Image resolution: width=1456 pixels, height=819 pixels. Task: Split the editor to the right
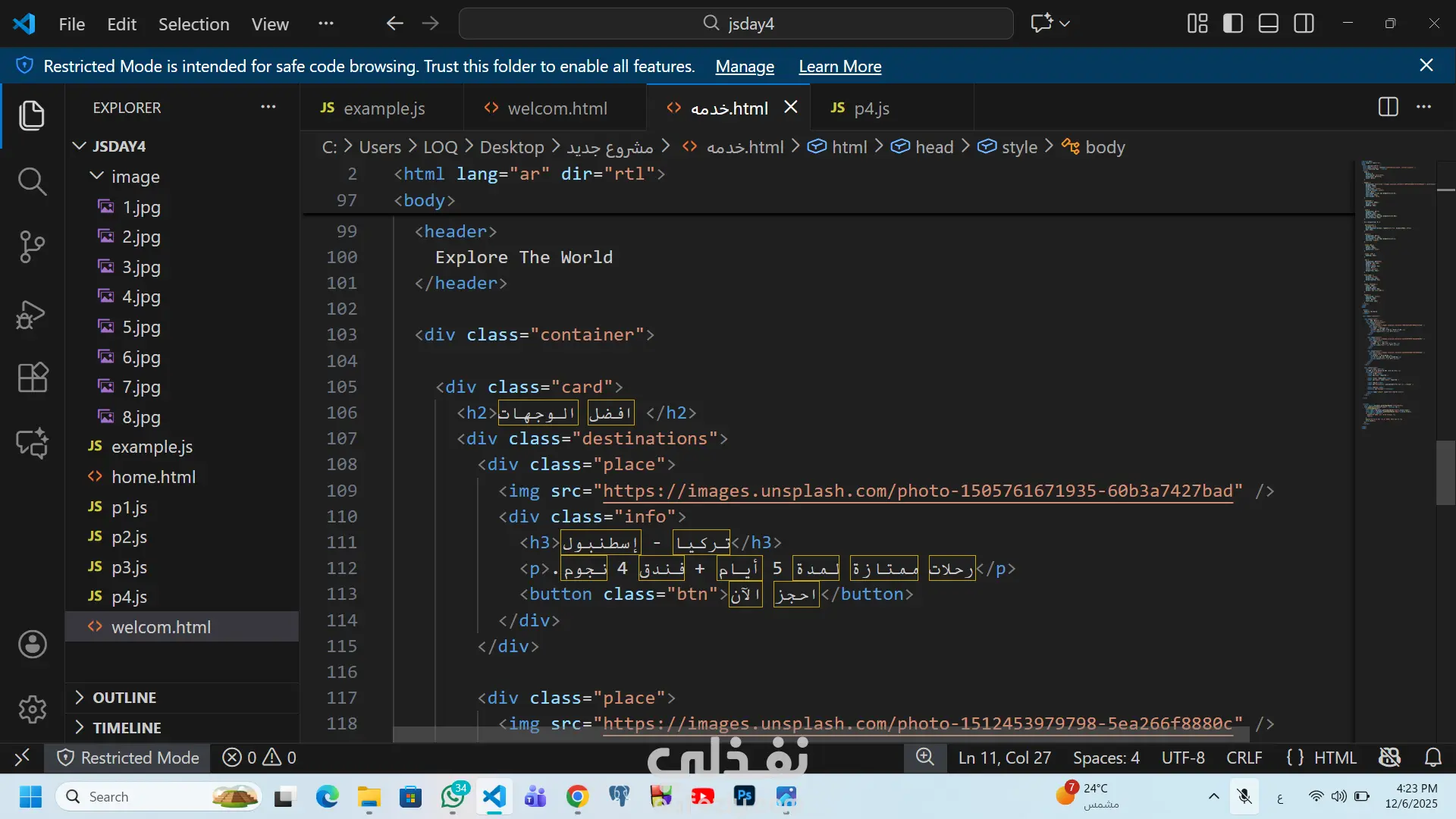[1388, 107]
